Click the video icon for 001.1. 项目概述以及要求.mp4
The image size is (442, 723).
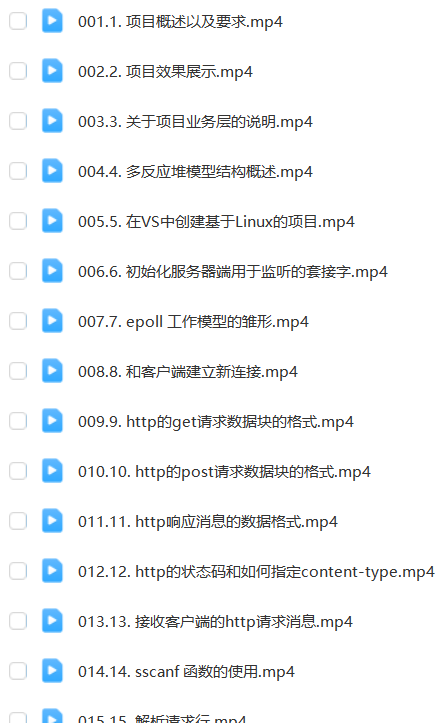click(52, 21)
